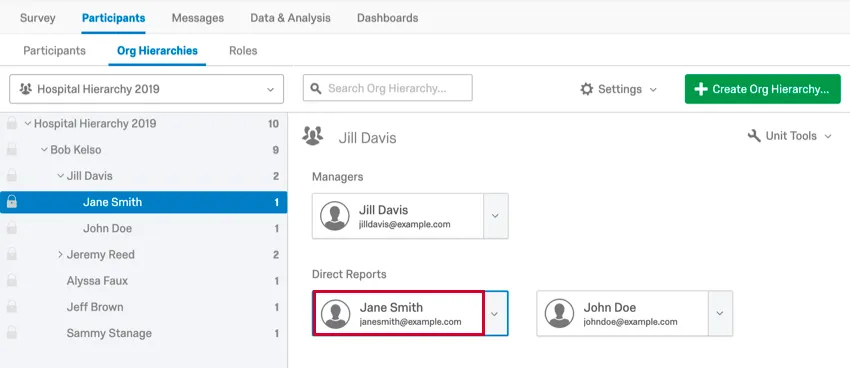Select the Org Hierarchies sub-tab

point(157,50)
